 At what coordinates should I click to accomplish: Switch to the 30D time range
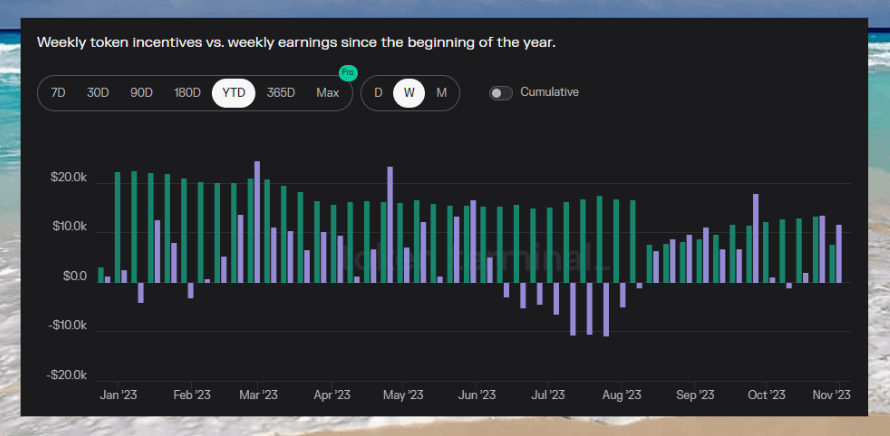coord(98,93)
